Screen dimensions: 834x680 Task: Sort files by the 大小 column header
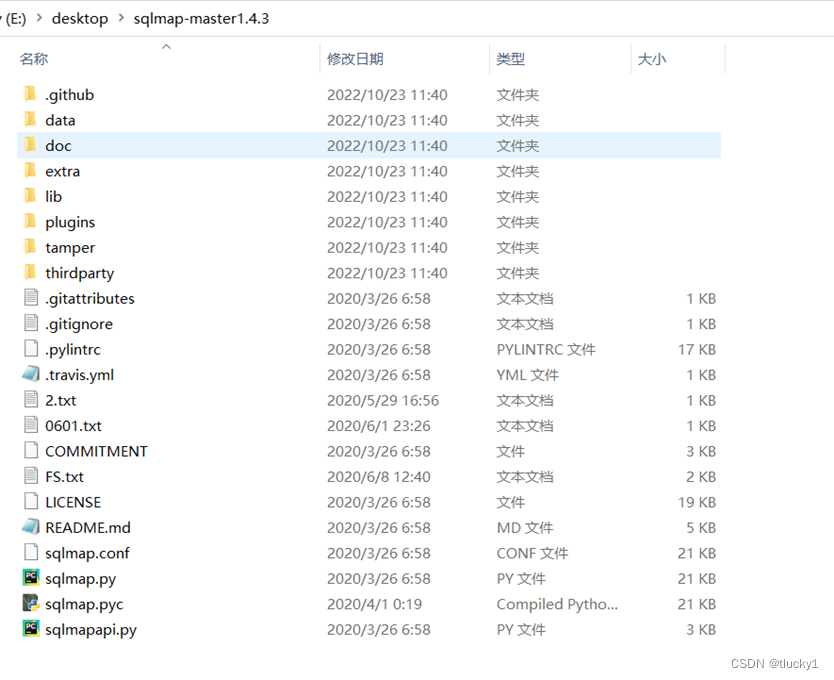pos(652,59)
